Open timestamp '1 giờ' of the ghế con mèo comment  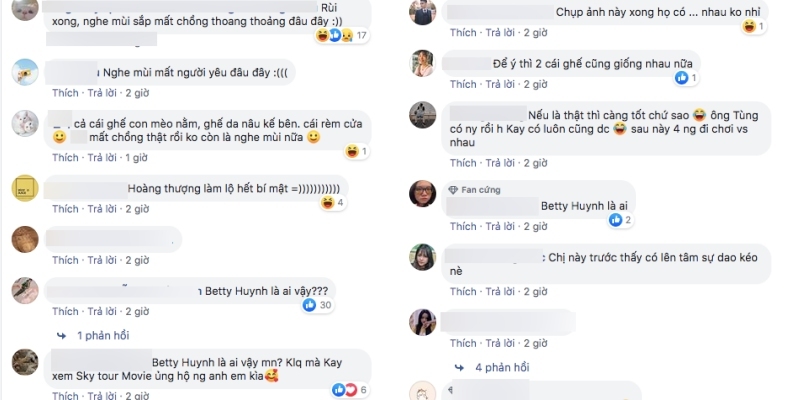(x=136, y=158)
